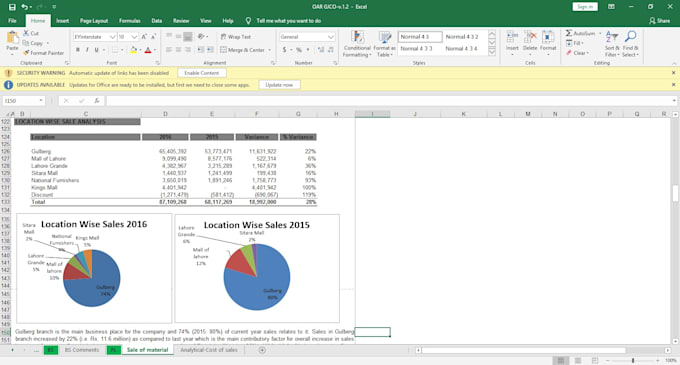Undo the last action
This screenshot has width=680, height=365.
(25, 7)
